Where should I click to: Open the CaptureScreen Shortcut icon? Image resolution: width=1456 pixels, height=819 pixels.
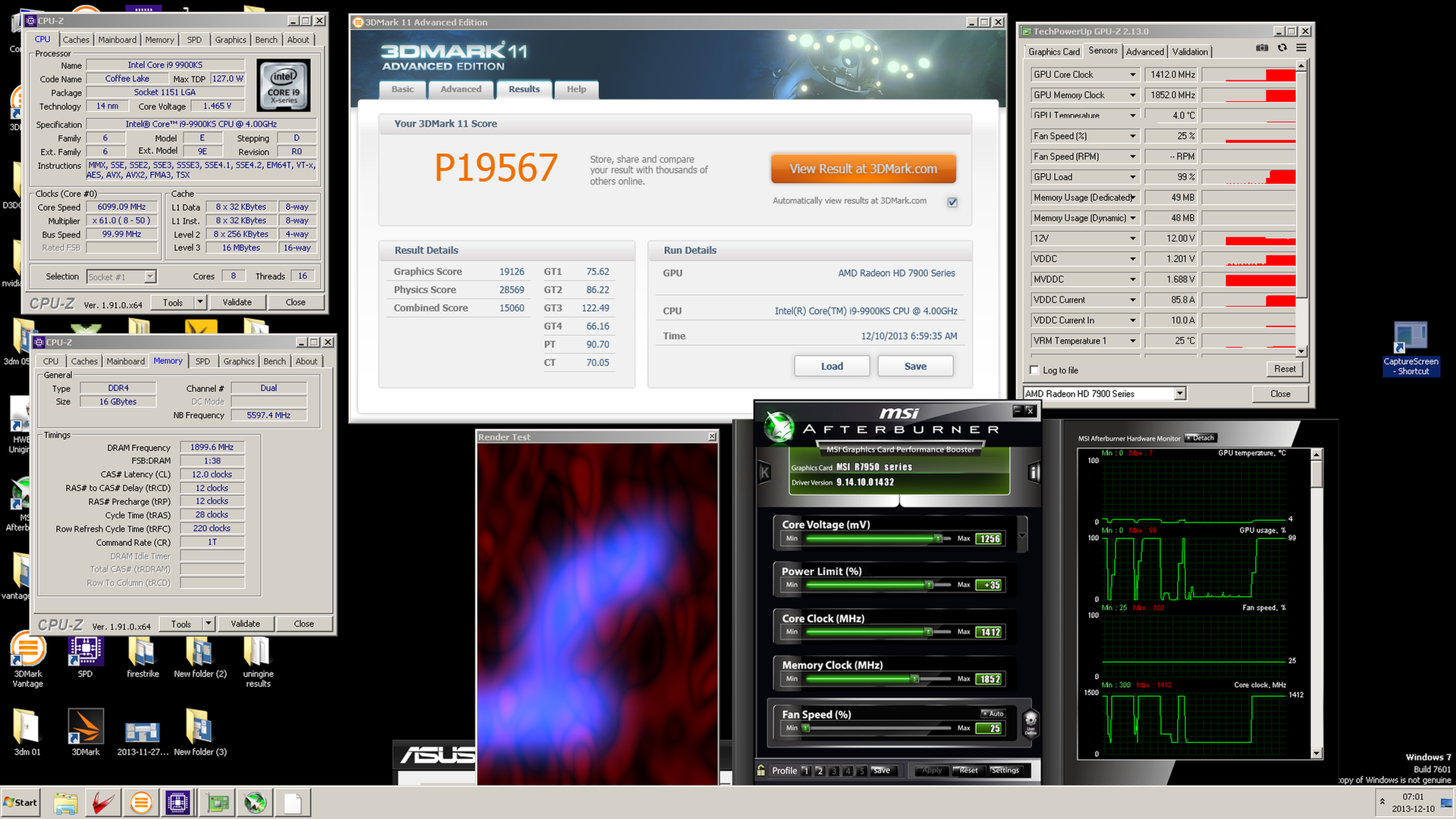click(x=1410, y=349)
